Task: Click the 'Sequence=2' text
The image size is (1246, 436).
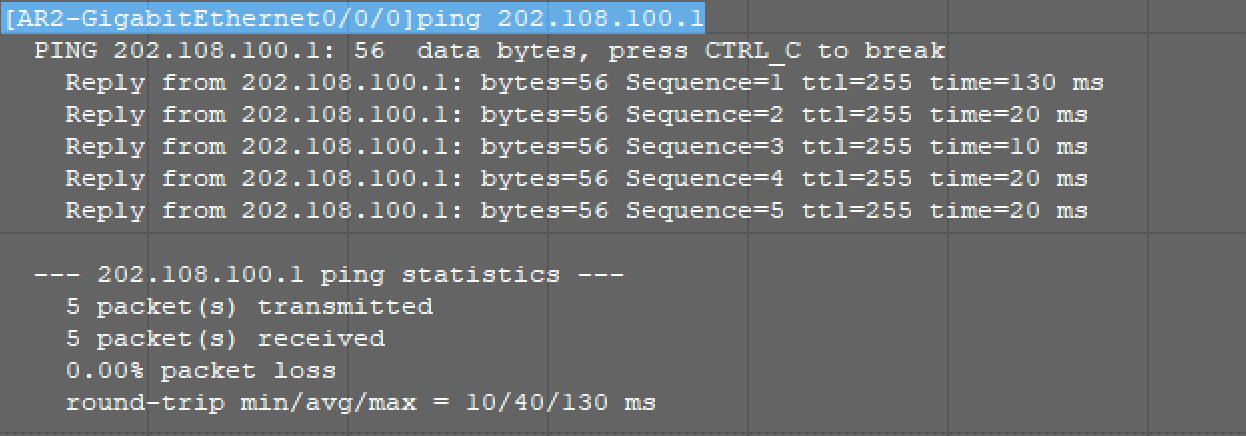Action: 705,115
